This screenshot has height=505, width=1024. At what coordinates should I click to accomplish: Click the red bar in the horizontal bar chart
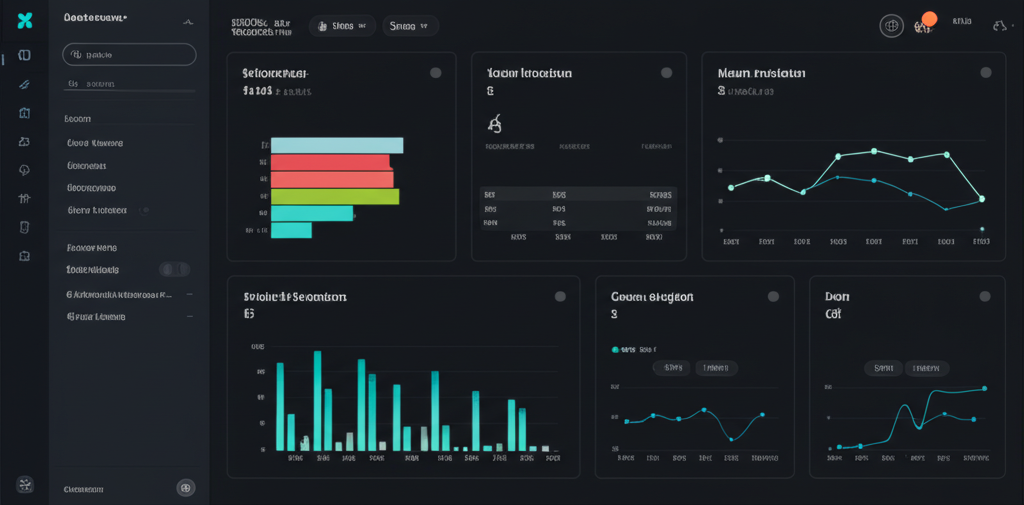[x=330, y=162]
